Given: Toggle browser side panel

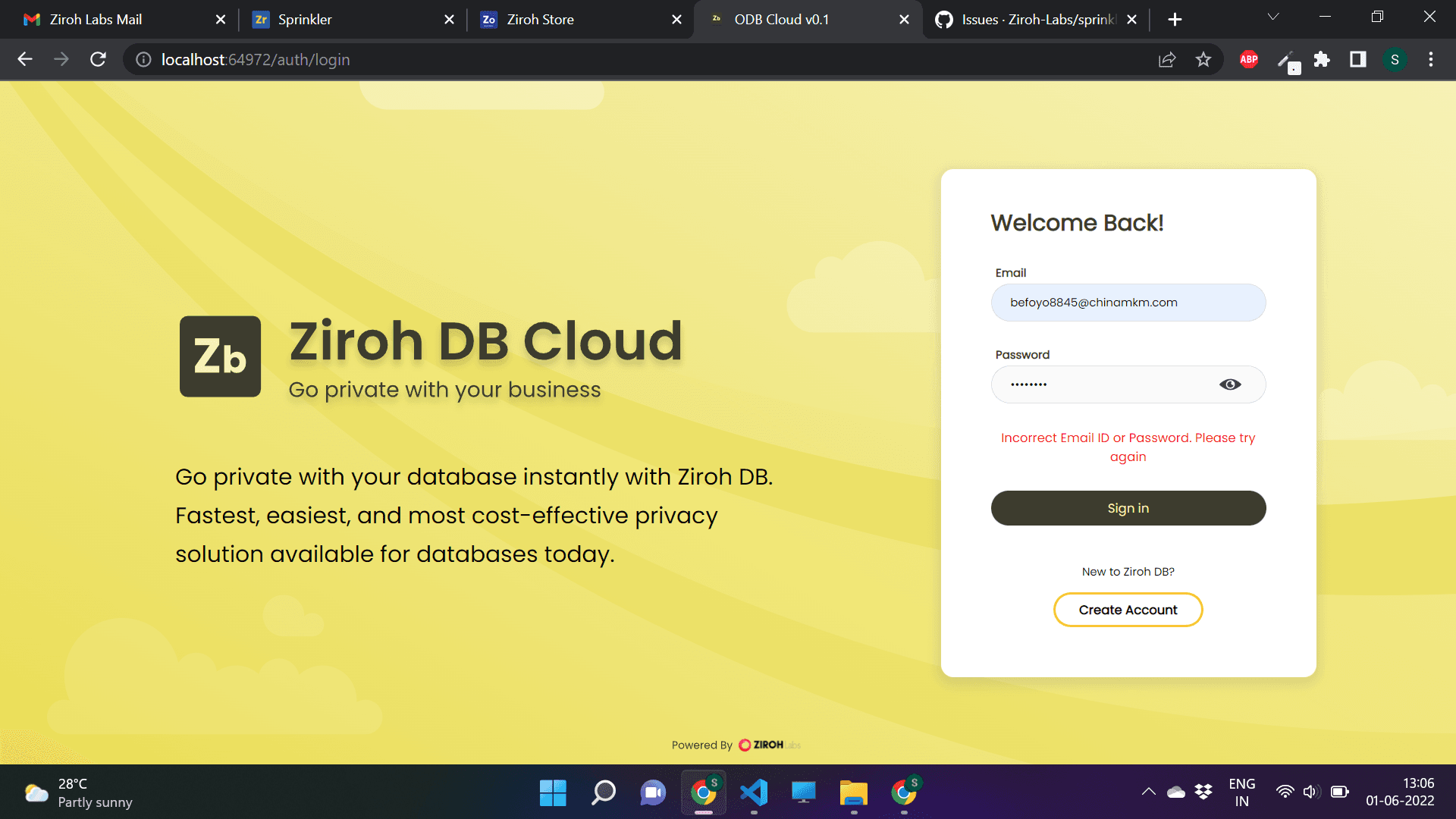Looking at the screenshot, I should coord(1358,59).
